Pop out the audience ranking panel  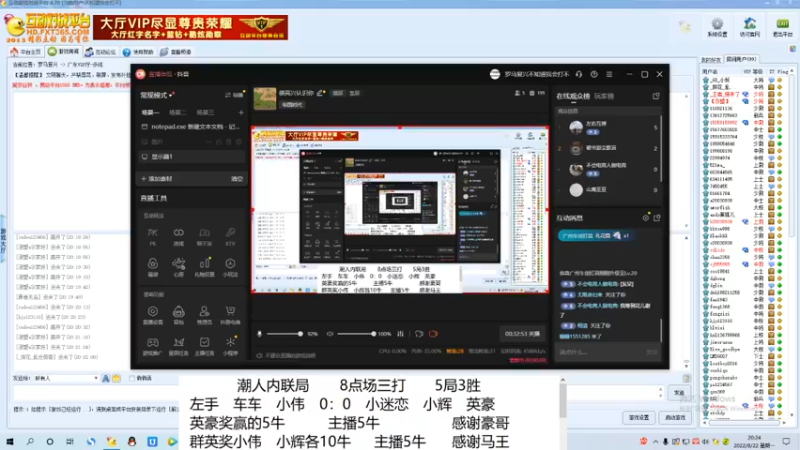click(x=656, y=96)
